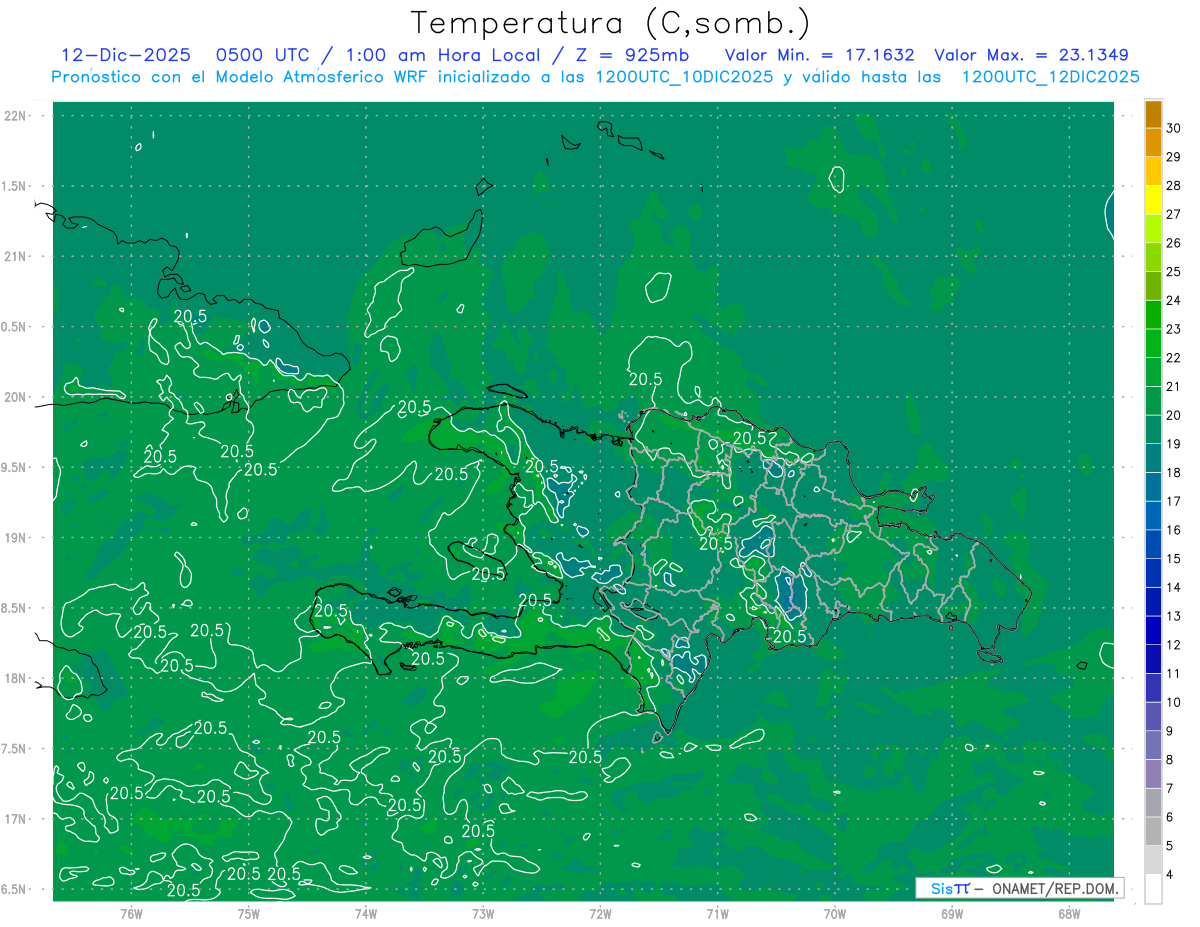This screenshot has width=1200, height=927.
Task: Click the color bar label "25"
Action: (x=1173, y=272)
